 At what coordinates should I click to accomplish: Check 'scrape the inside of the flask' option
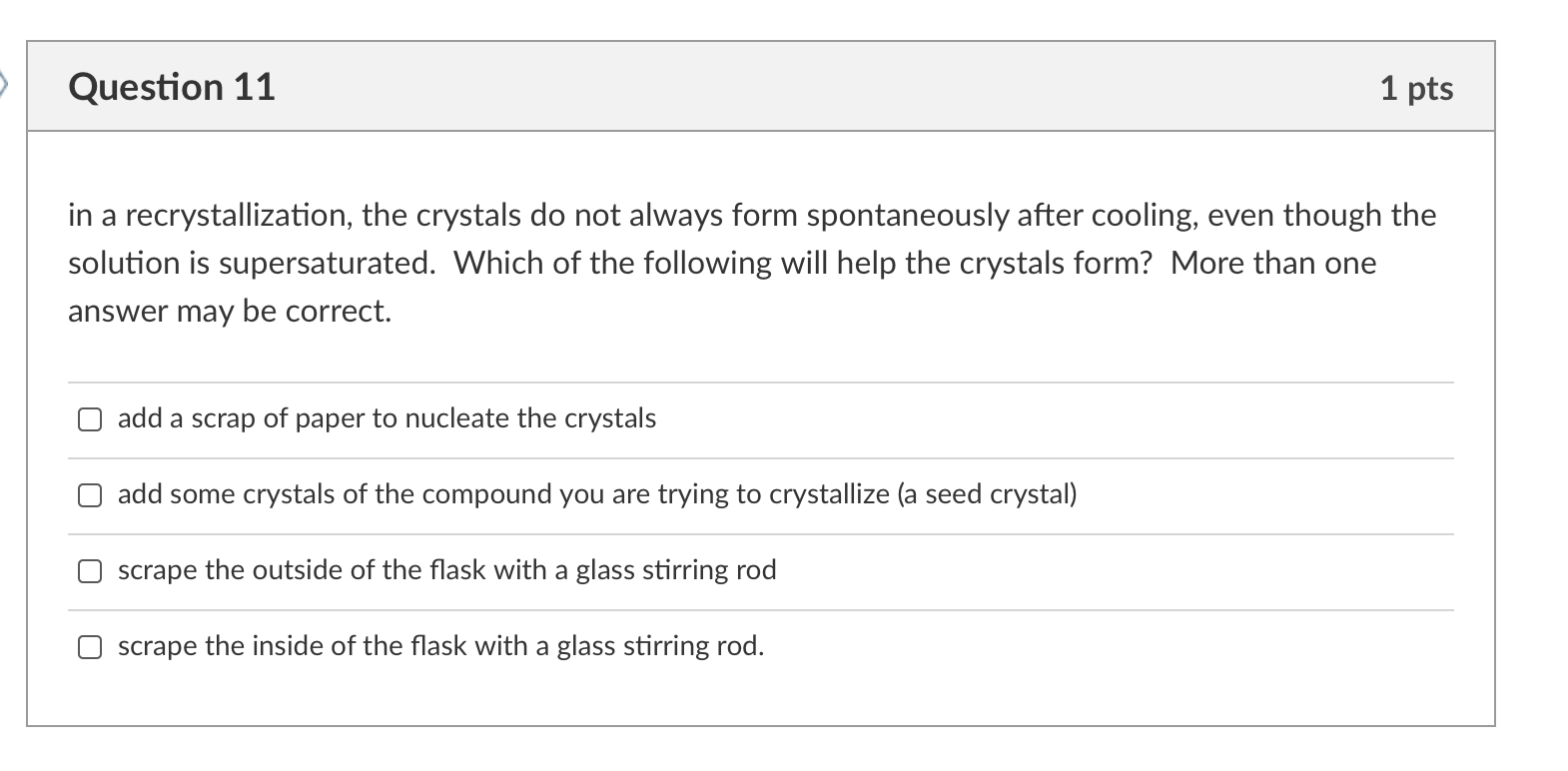click(90, 646)
